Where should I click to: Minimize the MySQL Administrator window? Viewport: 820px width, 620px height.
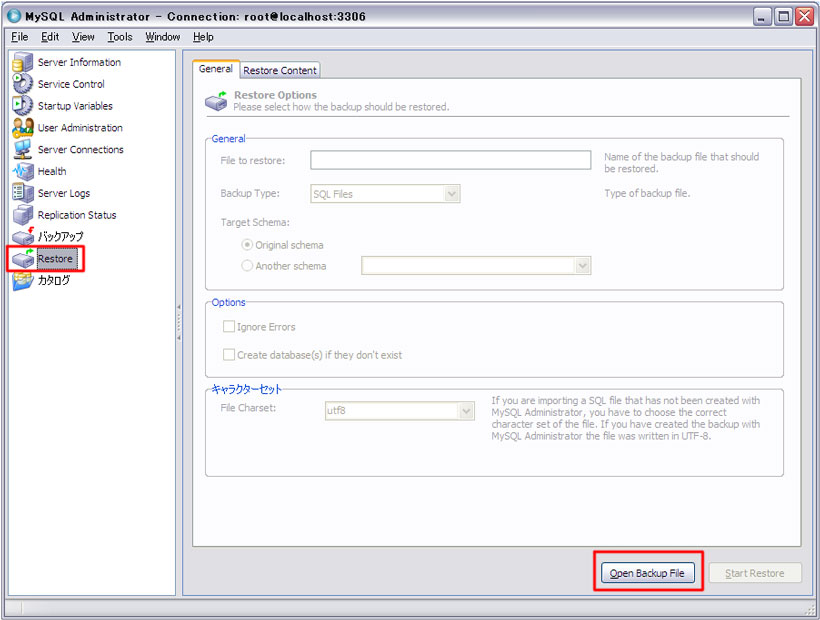[762, 17]
